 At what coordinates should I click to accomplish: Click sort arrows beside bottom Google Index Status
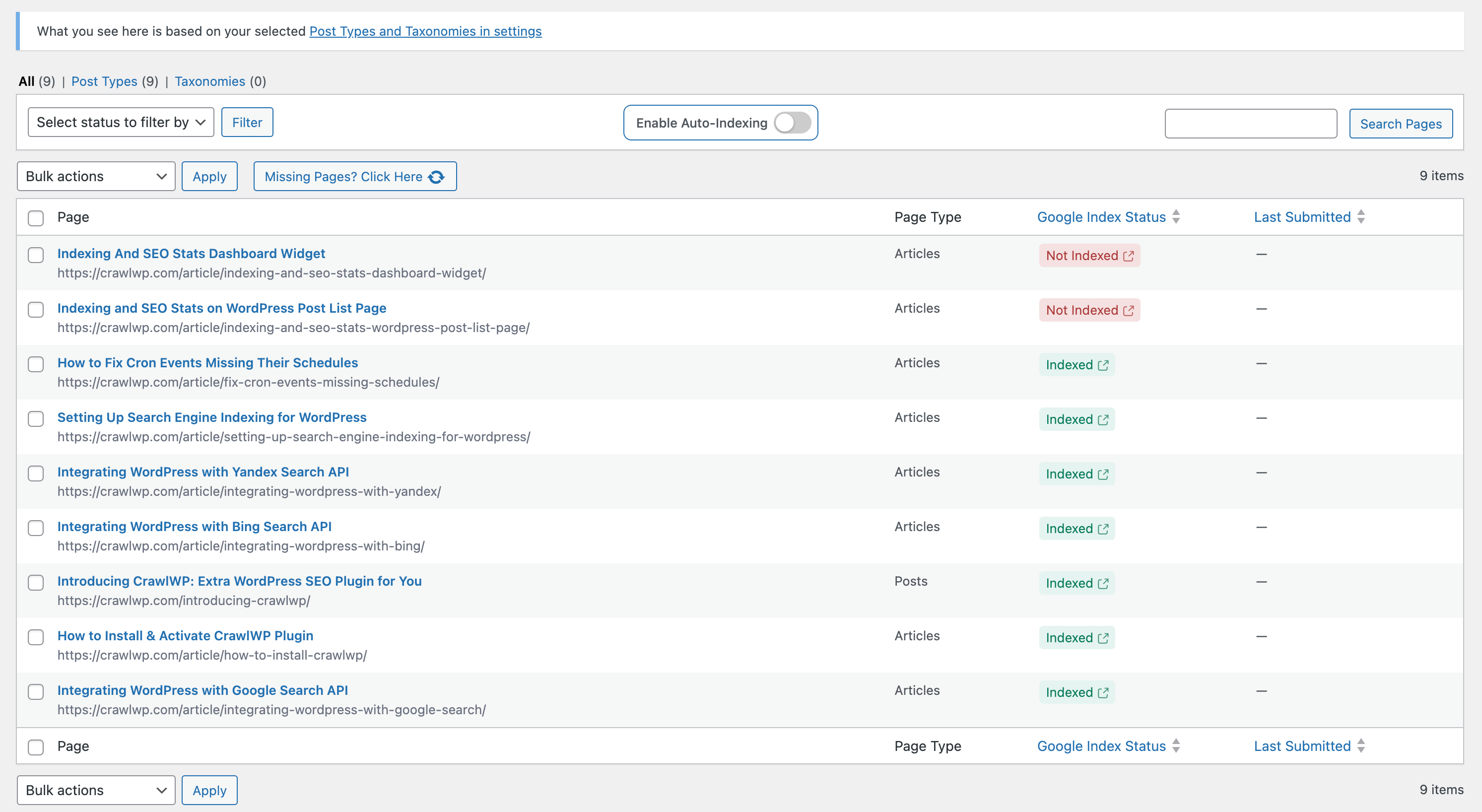pyautogui.click(x=1176, y=745)
